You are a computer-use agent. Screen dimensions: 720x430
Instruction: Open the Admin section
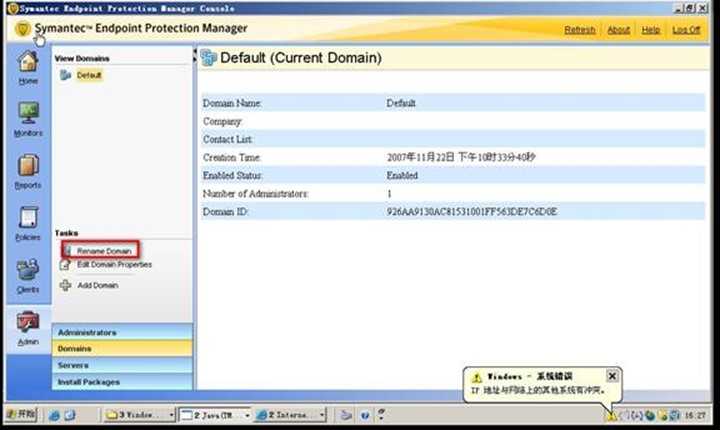click(28, 328)
